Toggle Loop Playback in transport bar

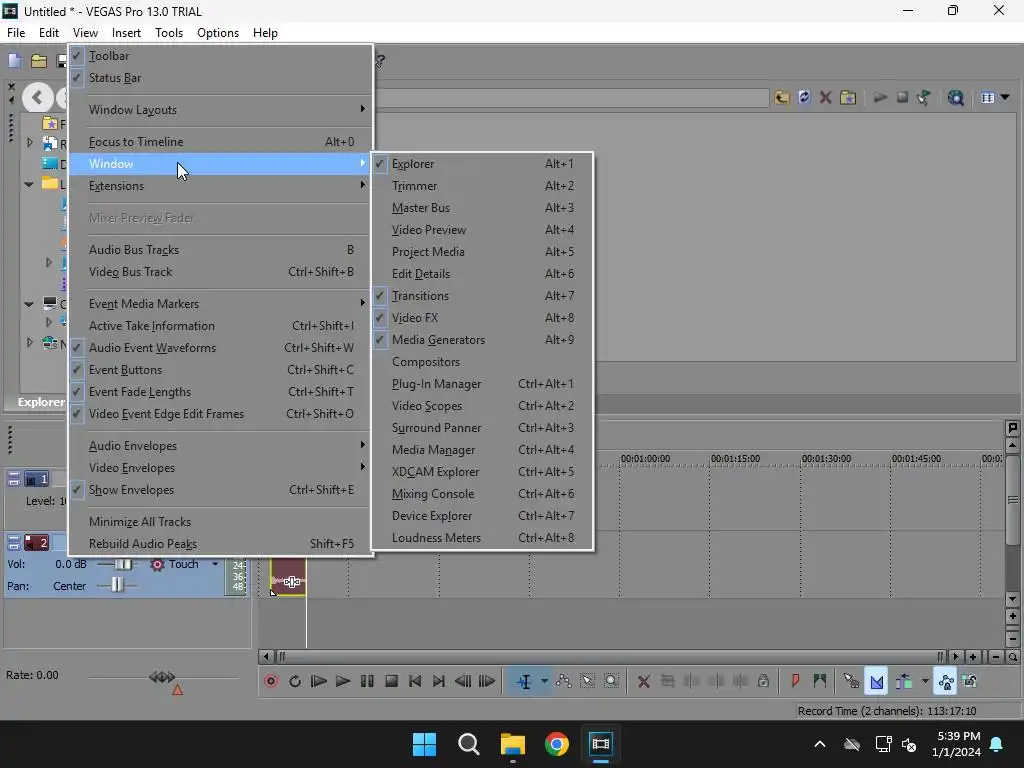click(x=295, y=681)
